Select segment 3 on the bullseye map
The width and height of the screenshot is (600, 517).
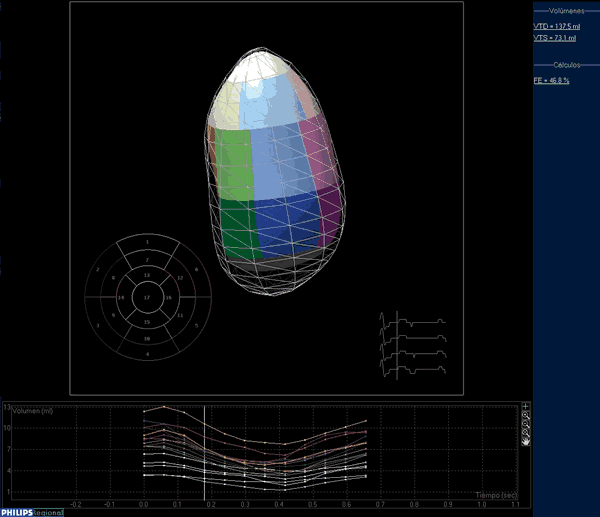[x=98, y=326]
